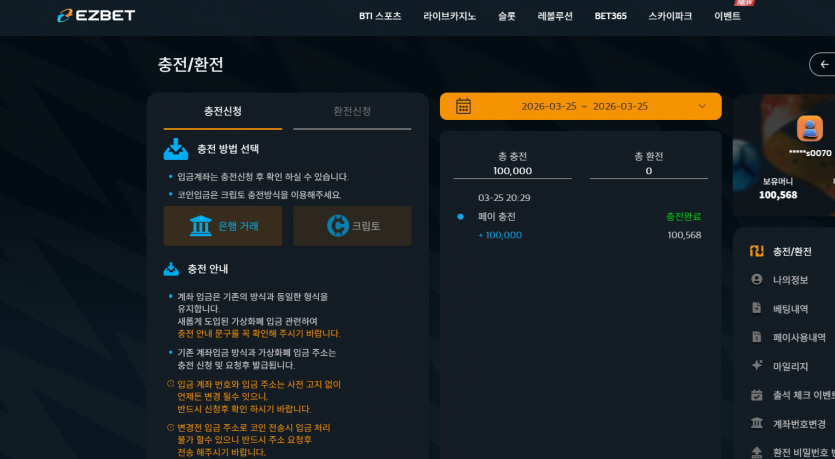Click the back arrow button
The width and height of the screenshot is (835, 459).
(824, 64)
